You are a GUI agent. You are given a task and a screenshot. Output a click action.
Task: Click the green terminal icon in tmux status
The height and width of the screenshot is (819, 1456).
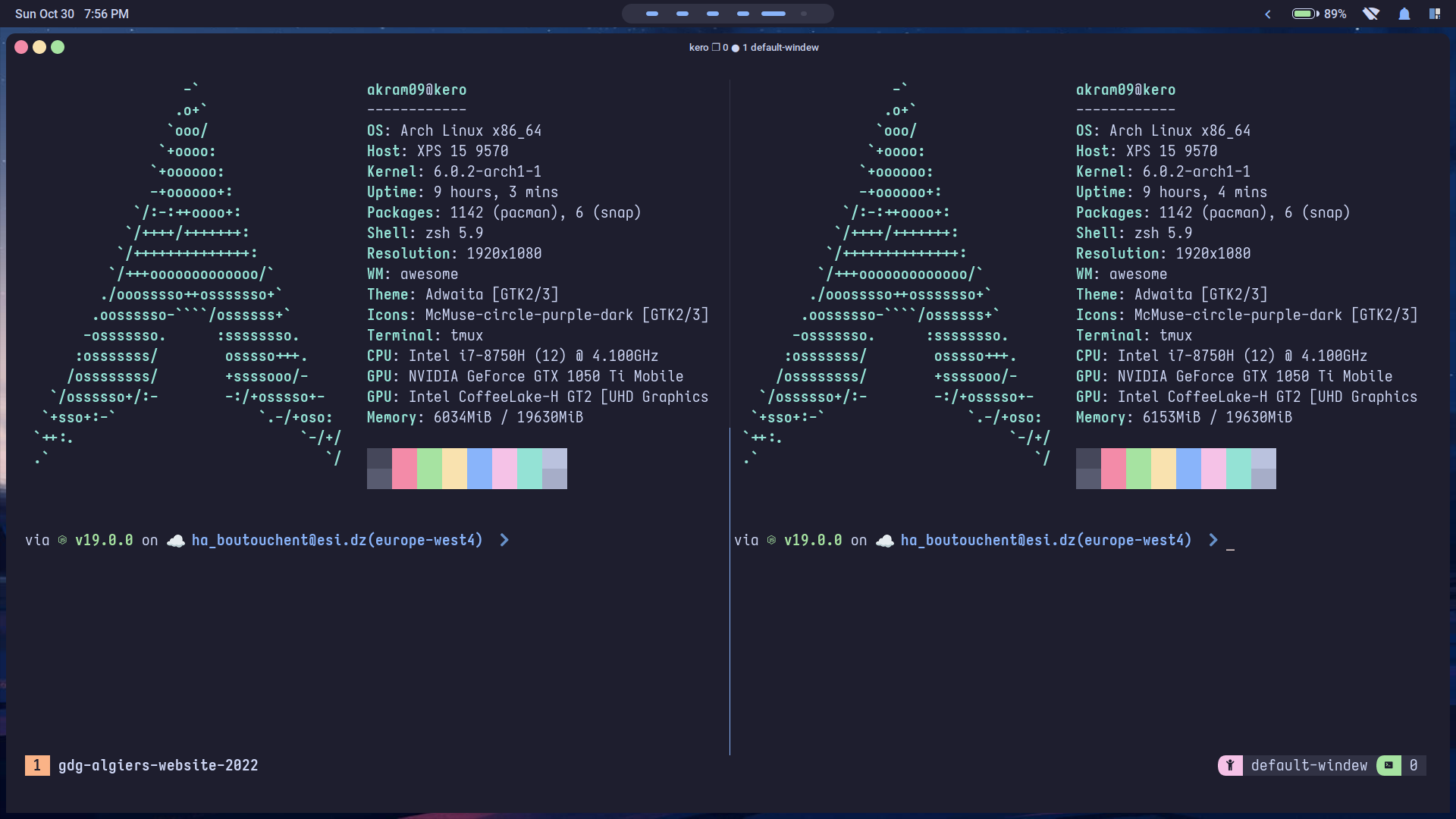coord(1389,765)
